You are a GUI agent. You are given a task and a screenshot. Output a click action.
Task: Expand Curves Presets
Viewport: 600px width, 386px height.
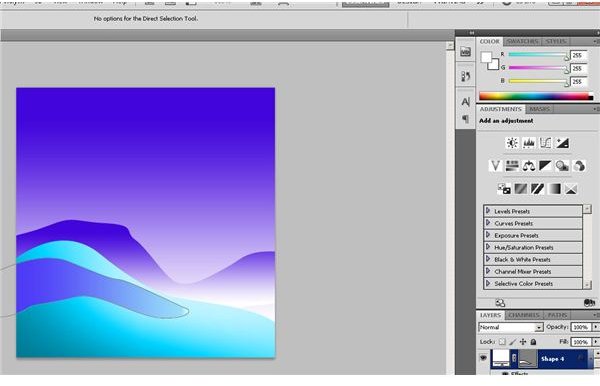(x=488, y=223)
